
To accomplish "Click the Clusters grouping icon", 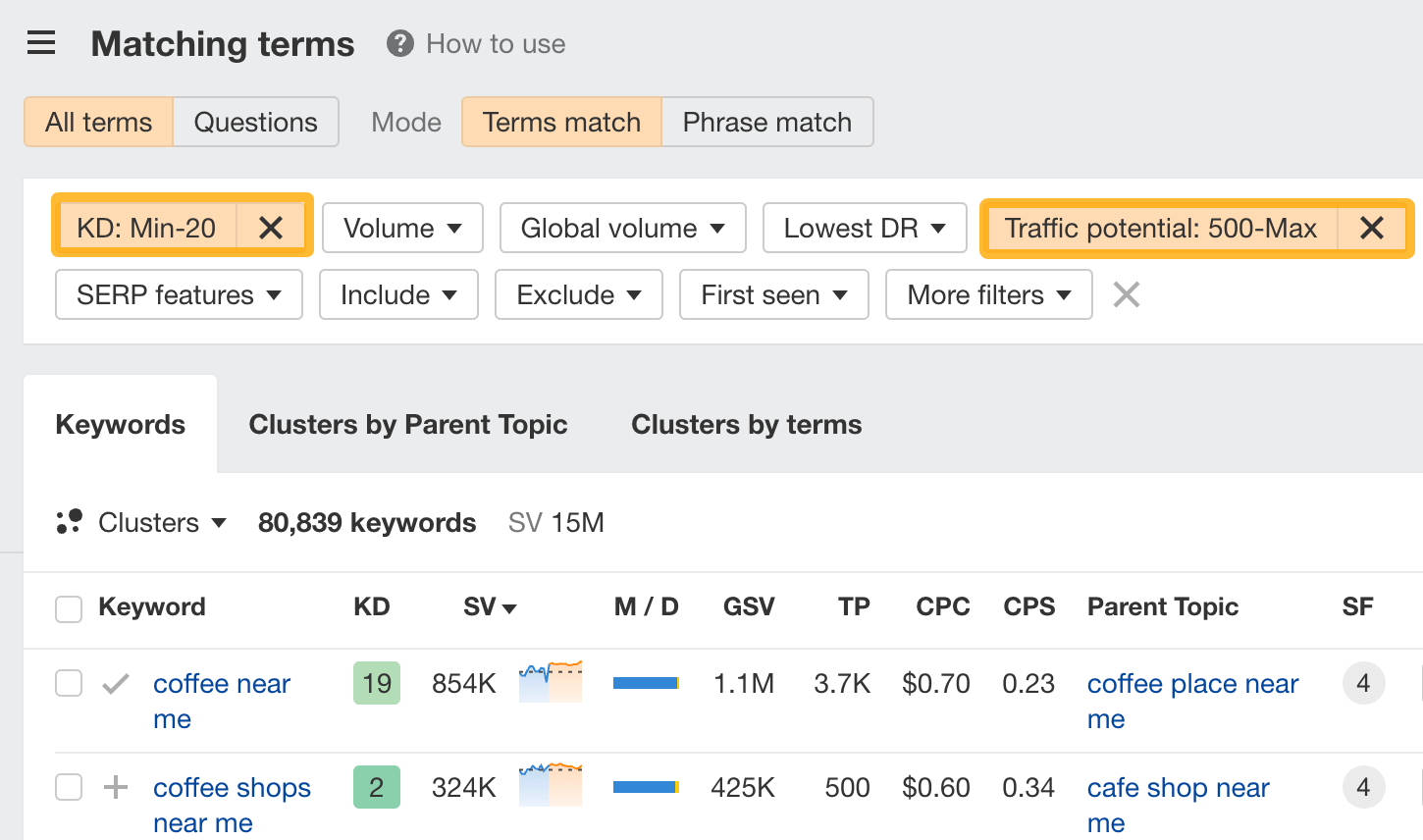I will (69, 522).
